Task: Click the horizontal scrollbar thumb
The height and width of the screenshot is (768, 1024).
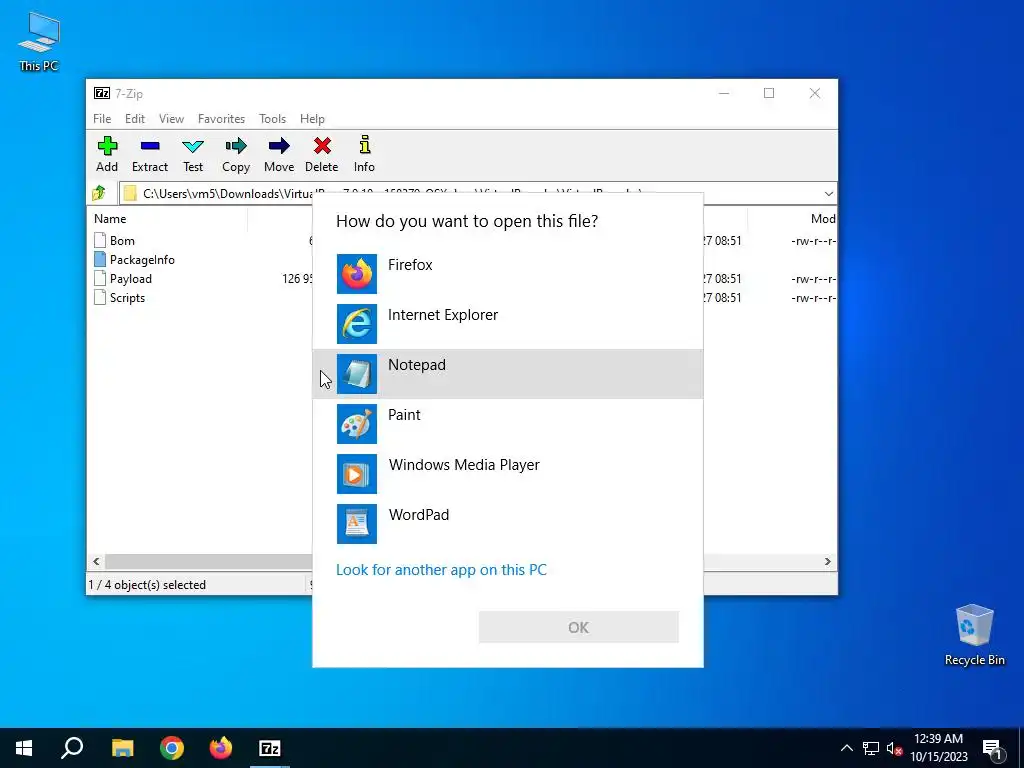Action: pos(209,562)
